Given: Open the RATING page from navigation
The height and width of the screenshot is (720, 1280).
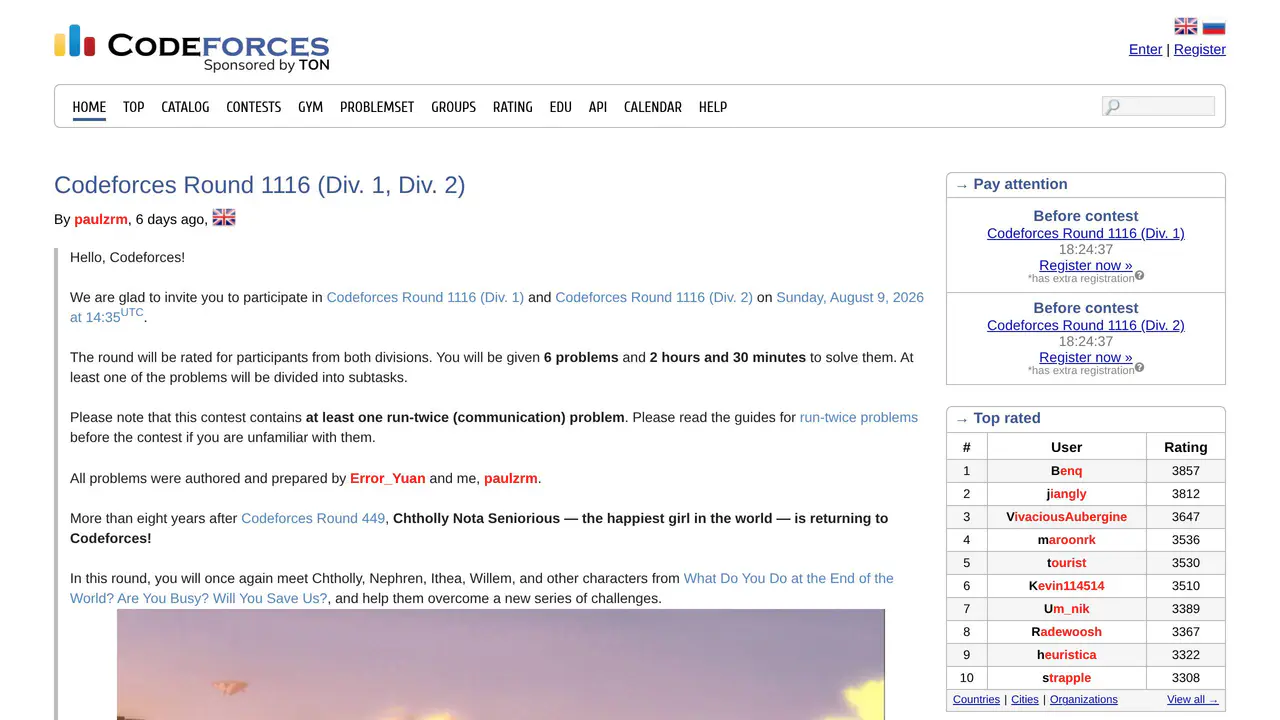Looking at the screenshot, I should point(513,107).
